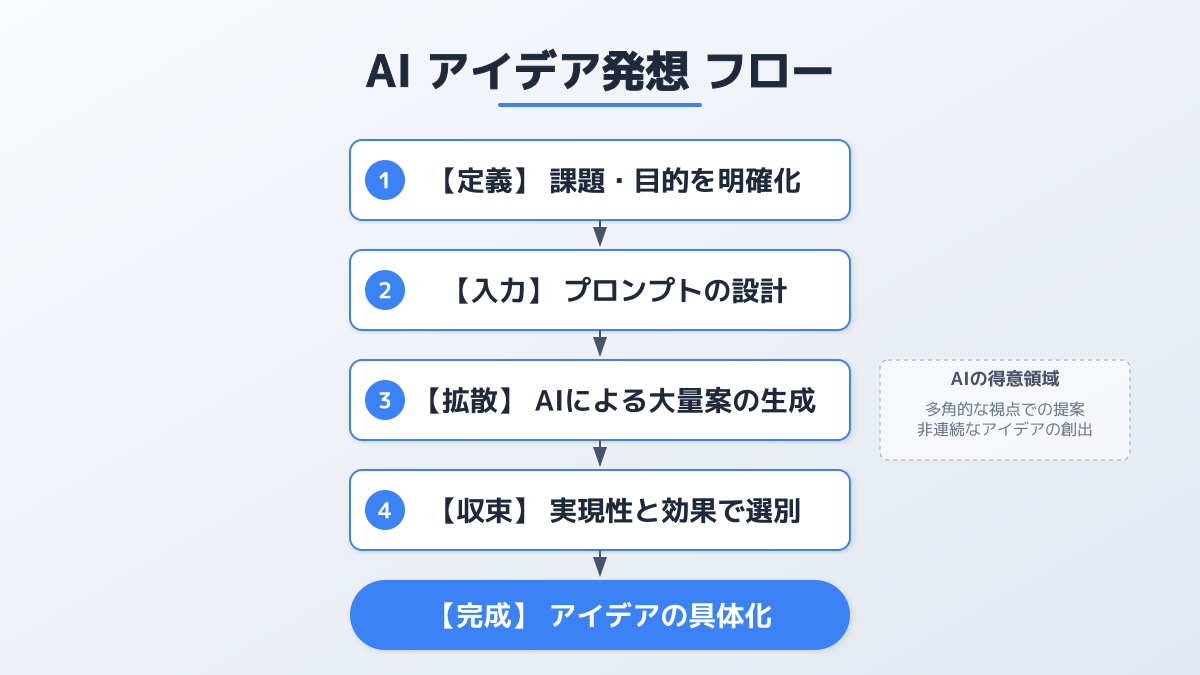Viewport: 1200px width, 675px height.
Task: Click arrow between 定義 and 入力 steps
Action: [600, 235]
